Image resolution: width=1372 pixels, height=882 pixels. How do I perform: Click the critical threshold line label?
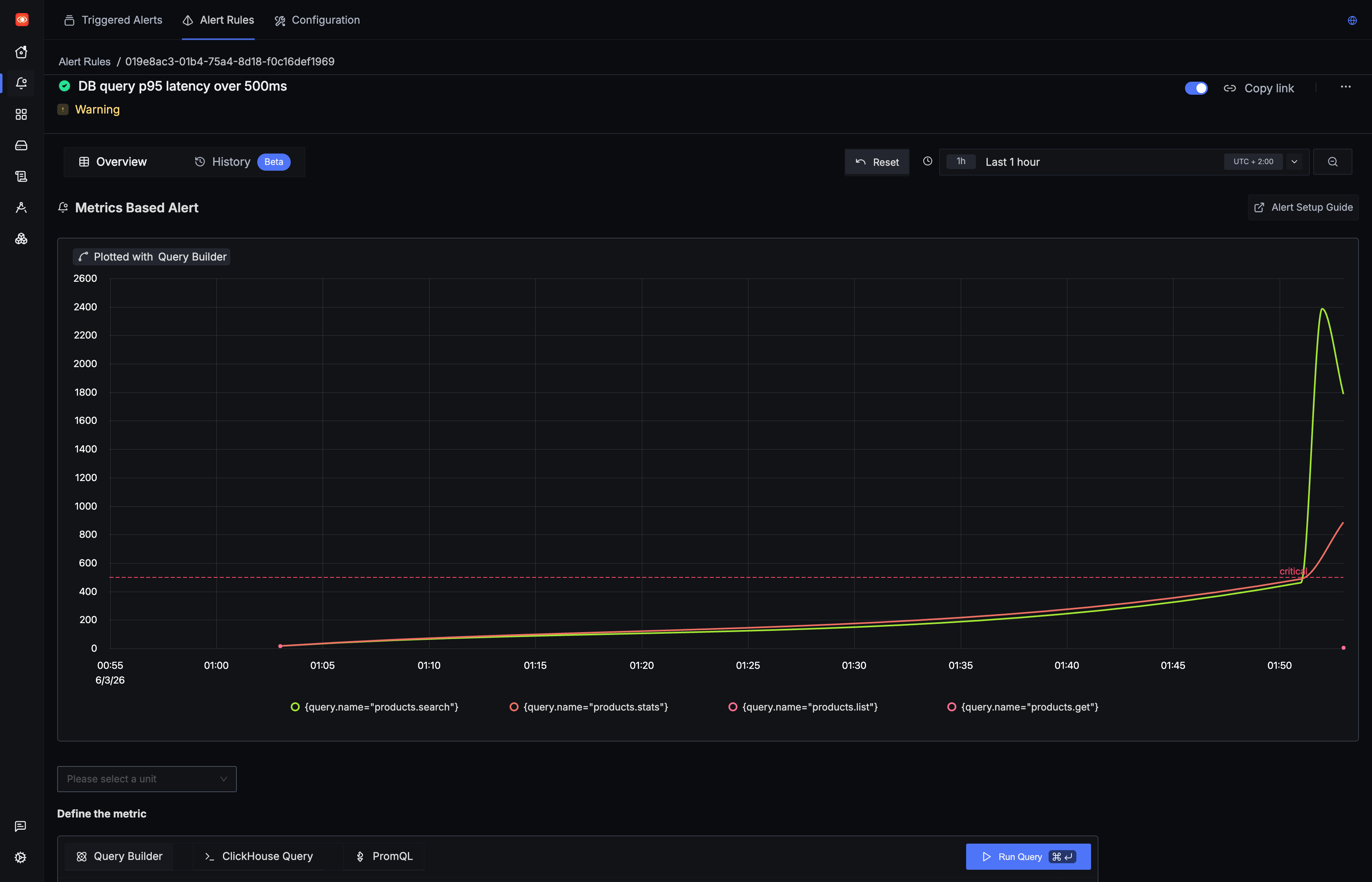coord(1293,571)
